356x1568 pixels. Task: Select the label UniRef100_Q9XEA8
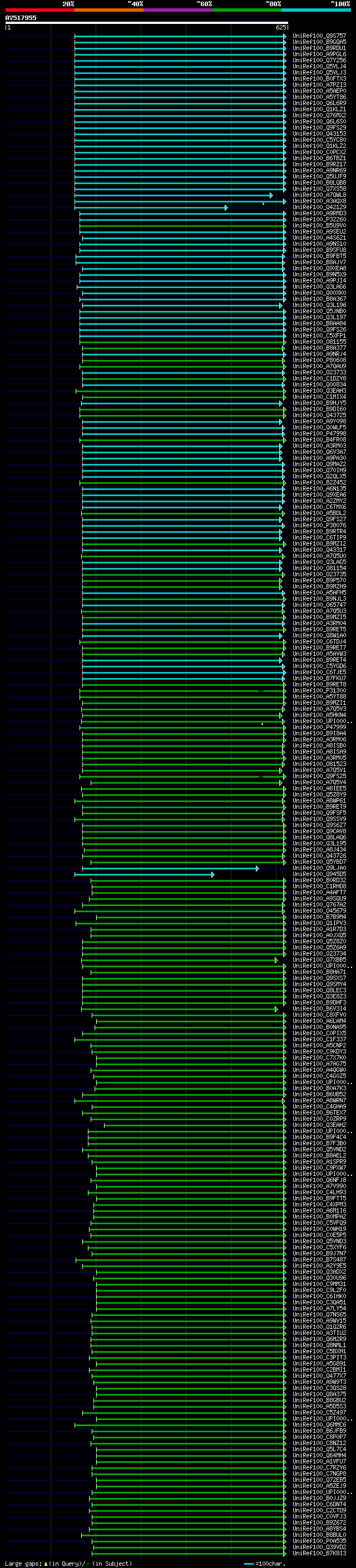click(319, 268)
